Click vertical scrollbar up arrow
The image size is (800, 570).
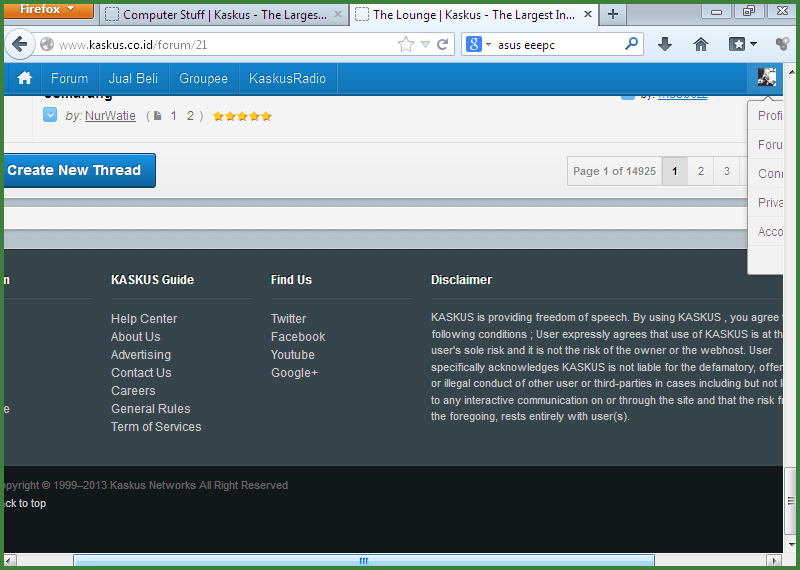coord(791,70)
